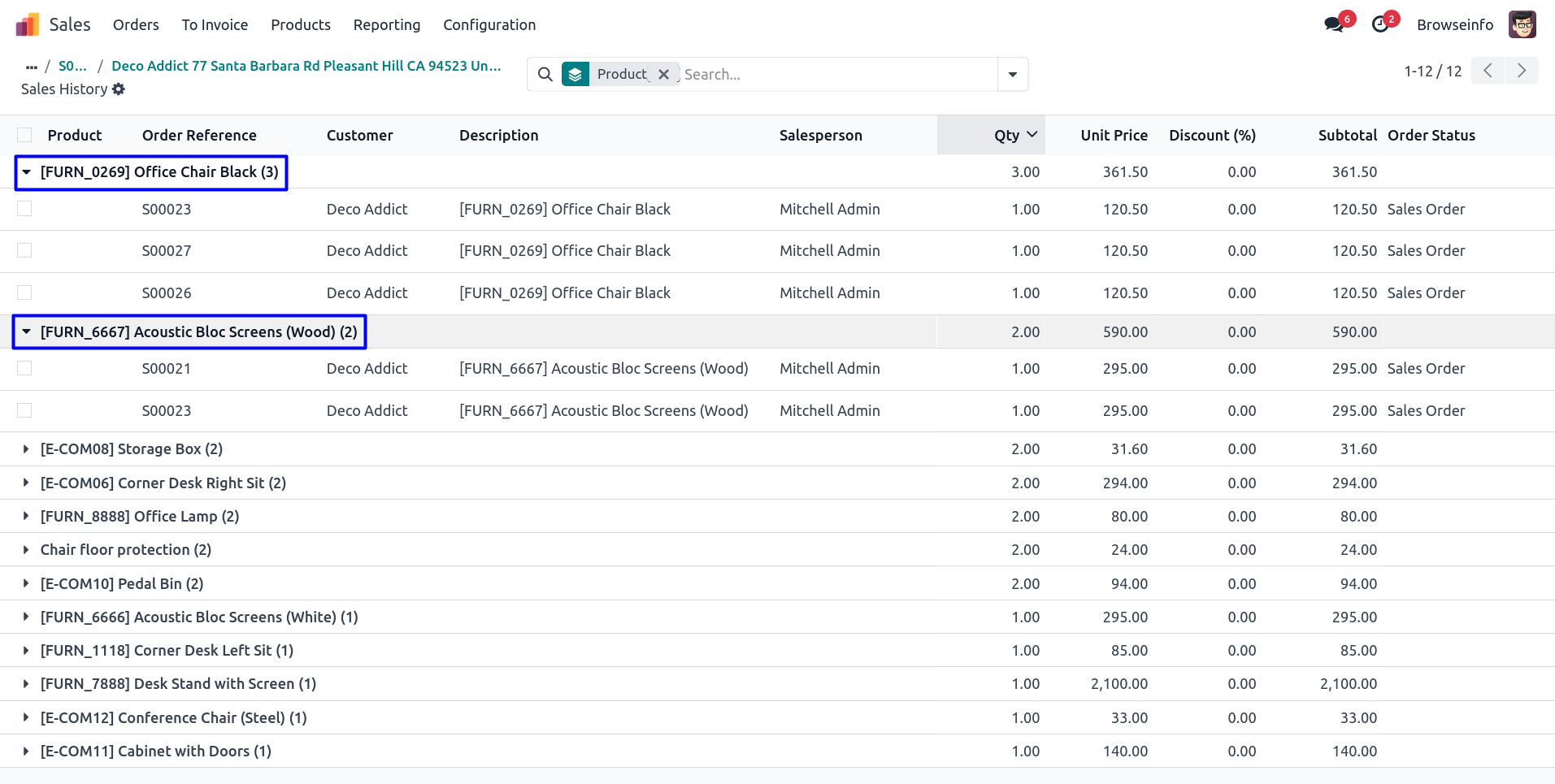This screenshot has width=1555, height=784.
Task: Open the Deco Addict breadcrumb link
Action: click(x=306, y=66)
